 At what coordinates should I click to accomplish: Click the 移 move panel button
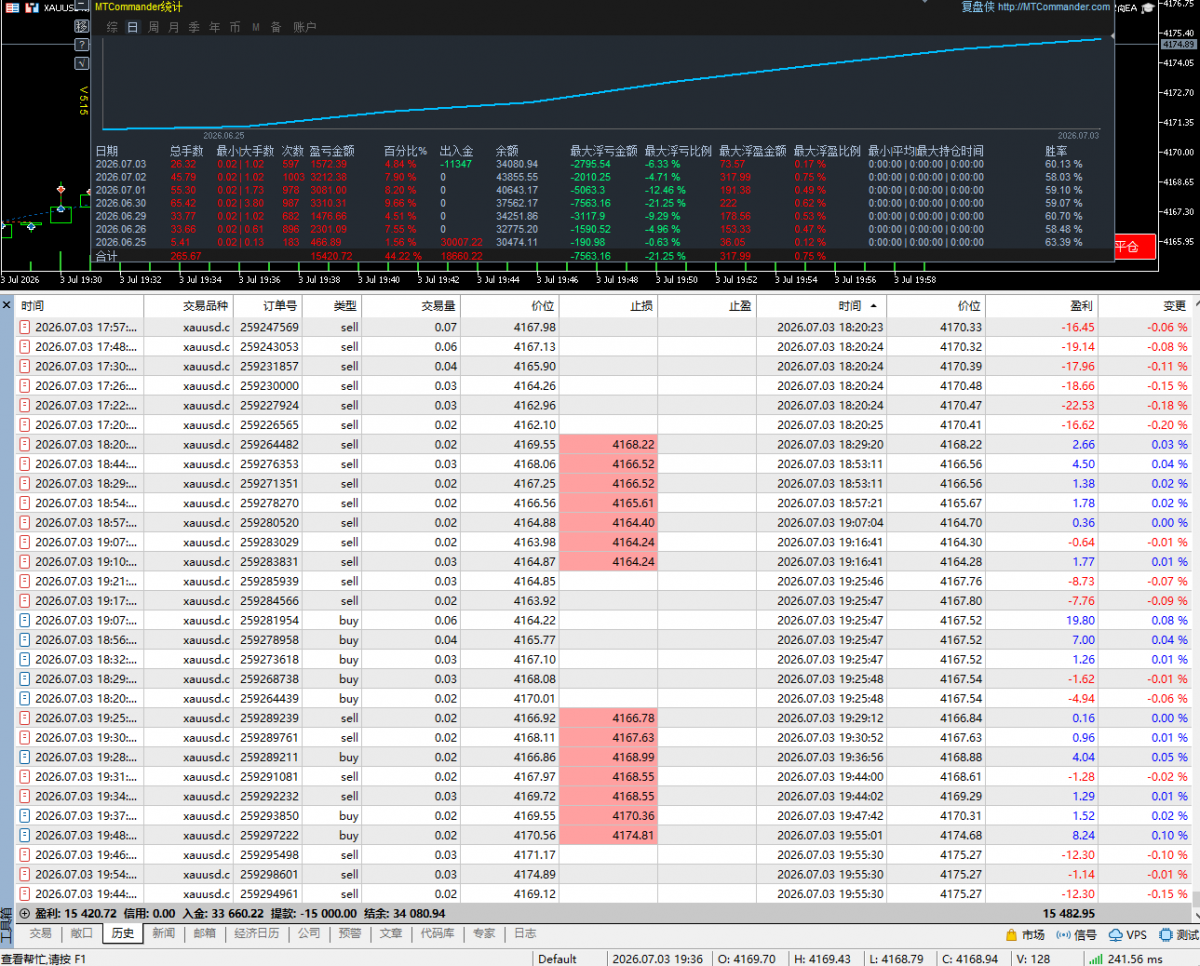click(x=82, y=26)
